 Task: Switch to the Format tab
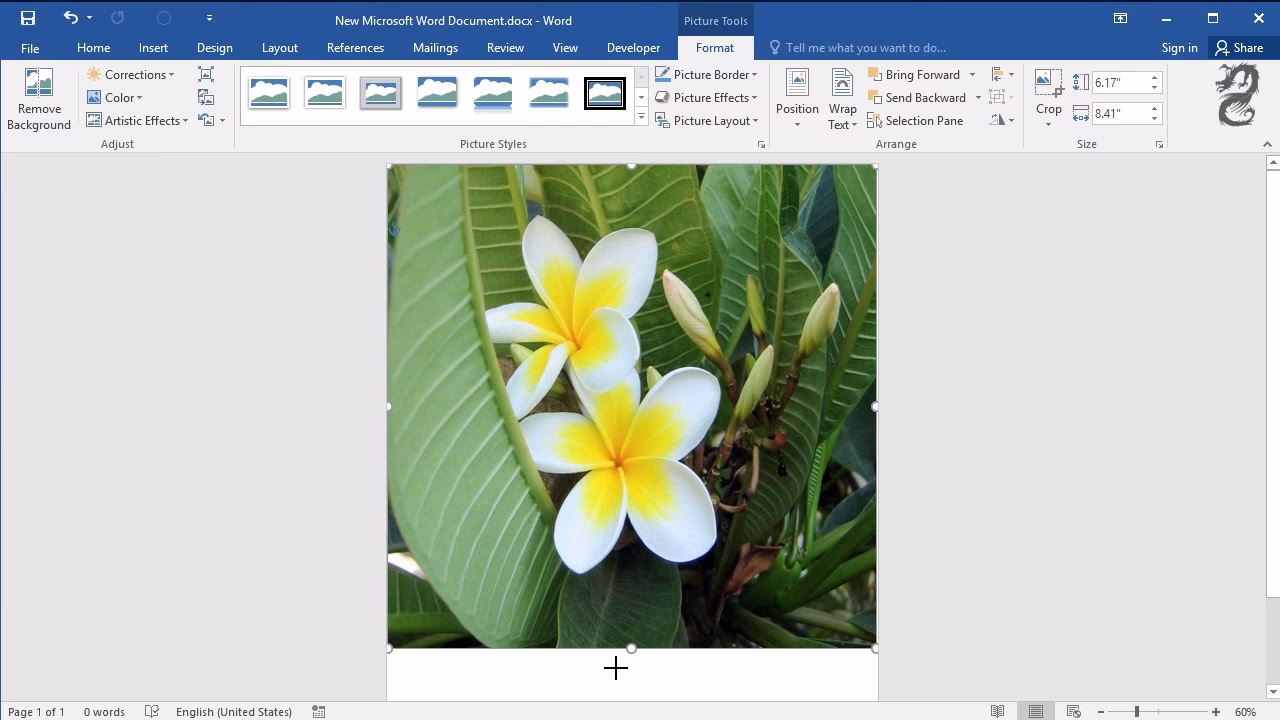pos(714,47)
